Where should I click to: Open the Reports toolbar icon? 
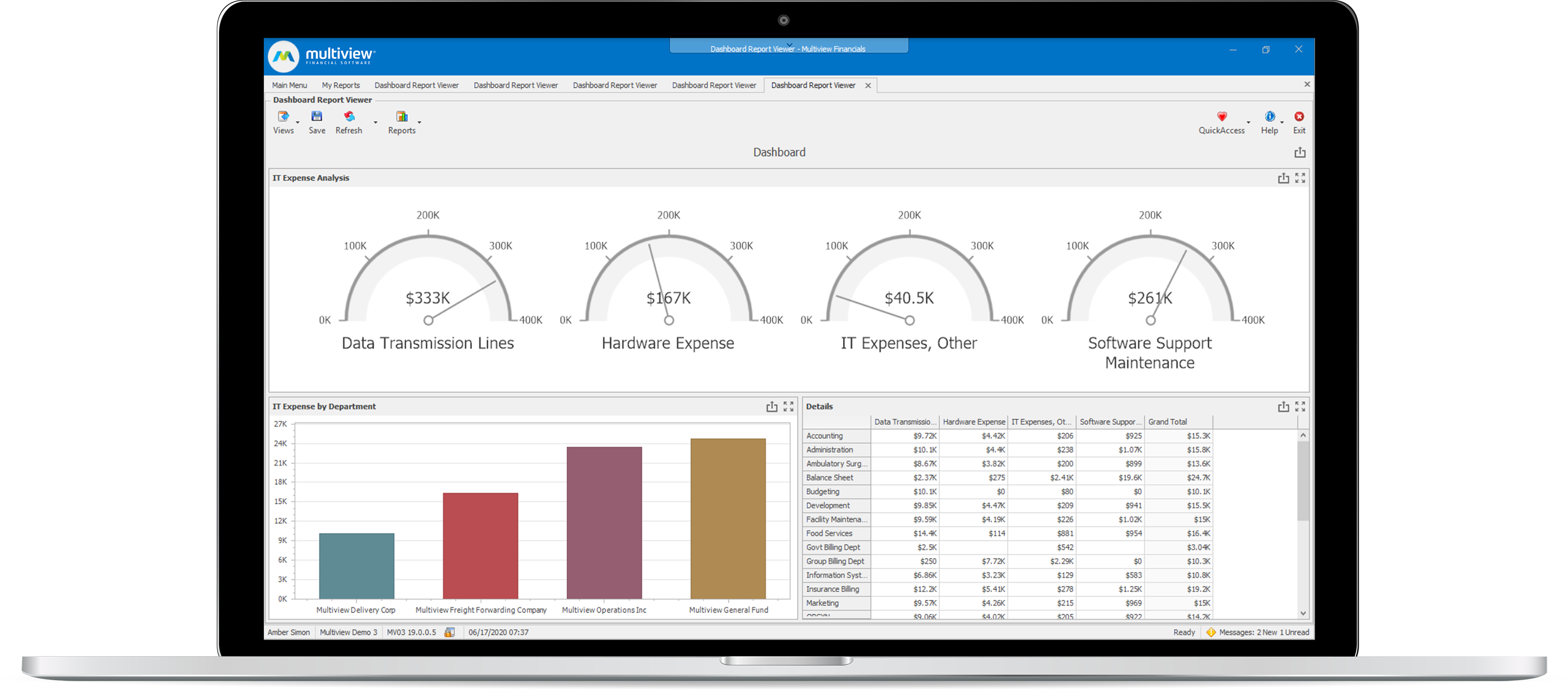402,116
